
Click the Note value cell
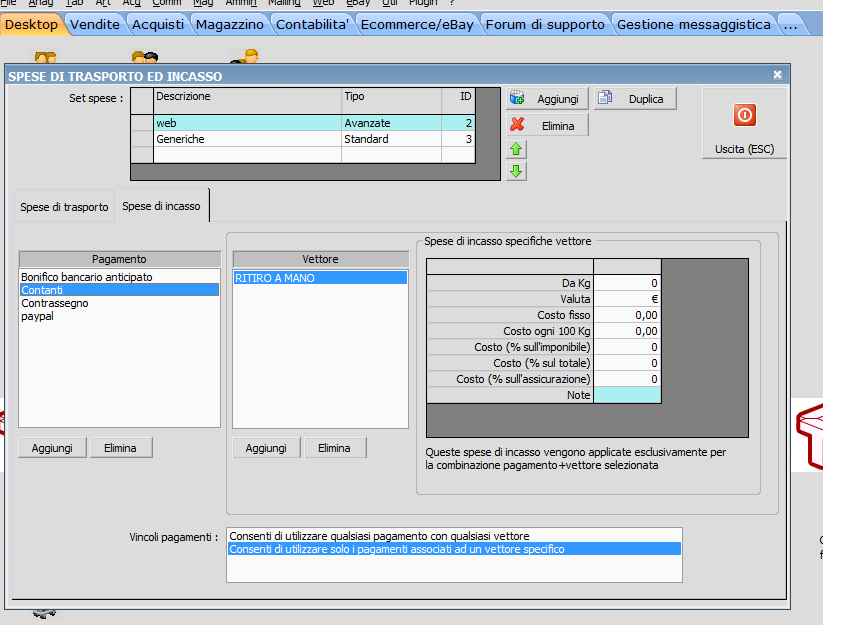[627, 395]
